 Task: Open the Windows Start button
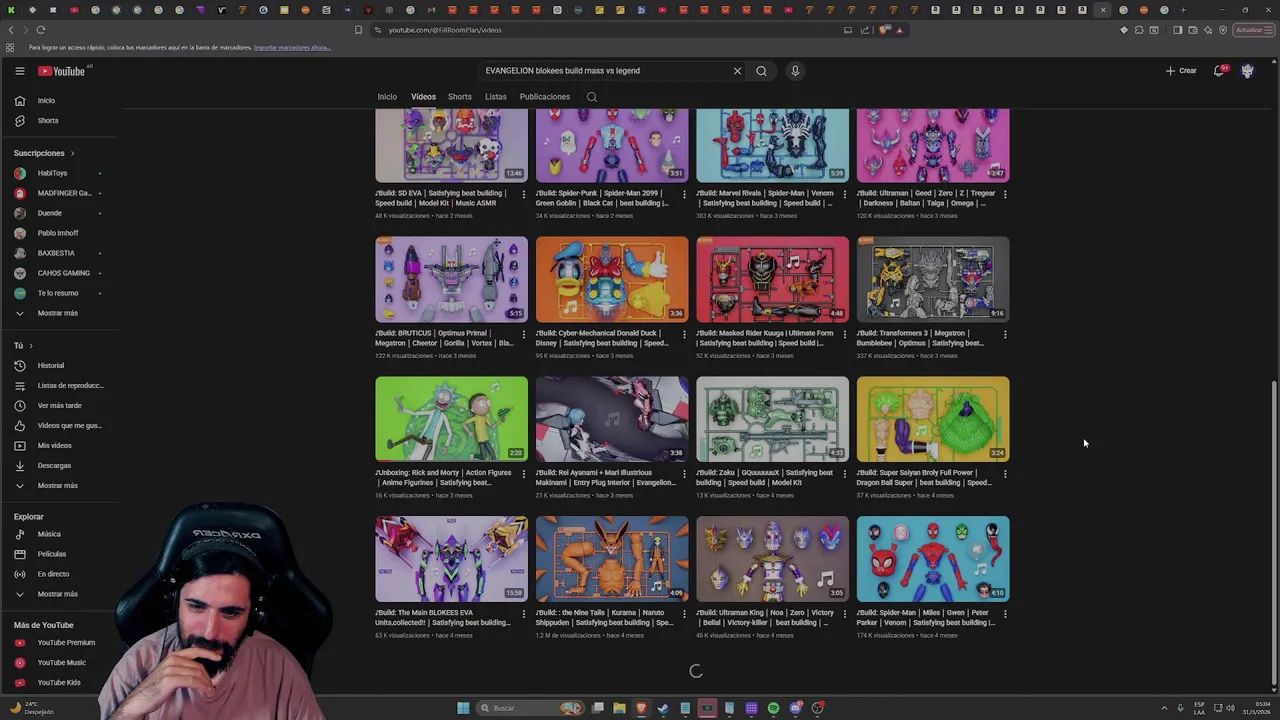tap(463, 708)
